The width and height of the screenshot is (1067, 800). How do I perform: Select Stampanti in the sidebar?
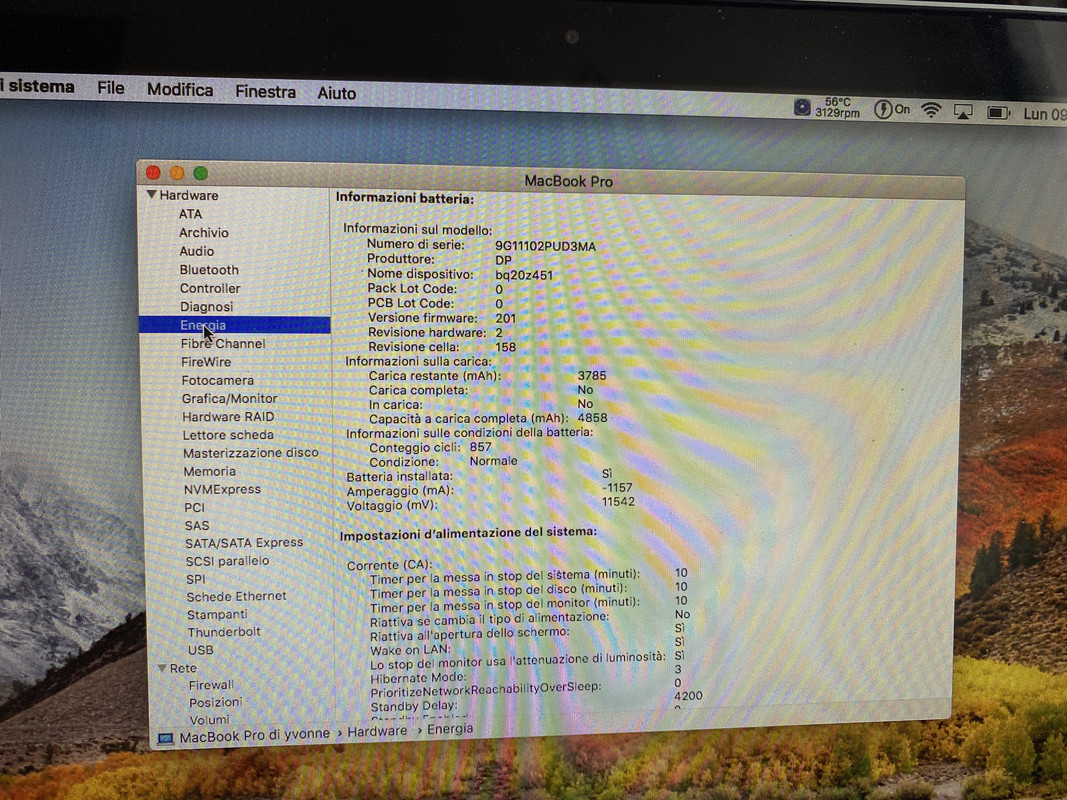coord(217,614)
